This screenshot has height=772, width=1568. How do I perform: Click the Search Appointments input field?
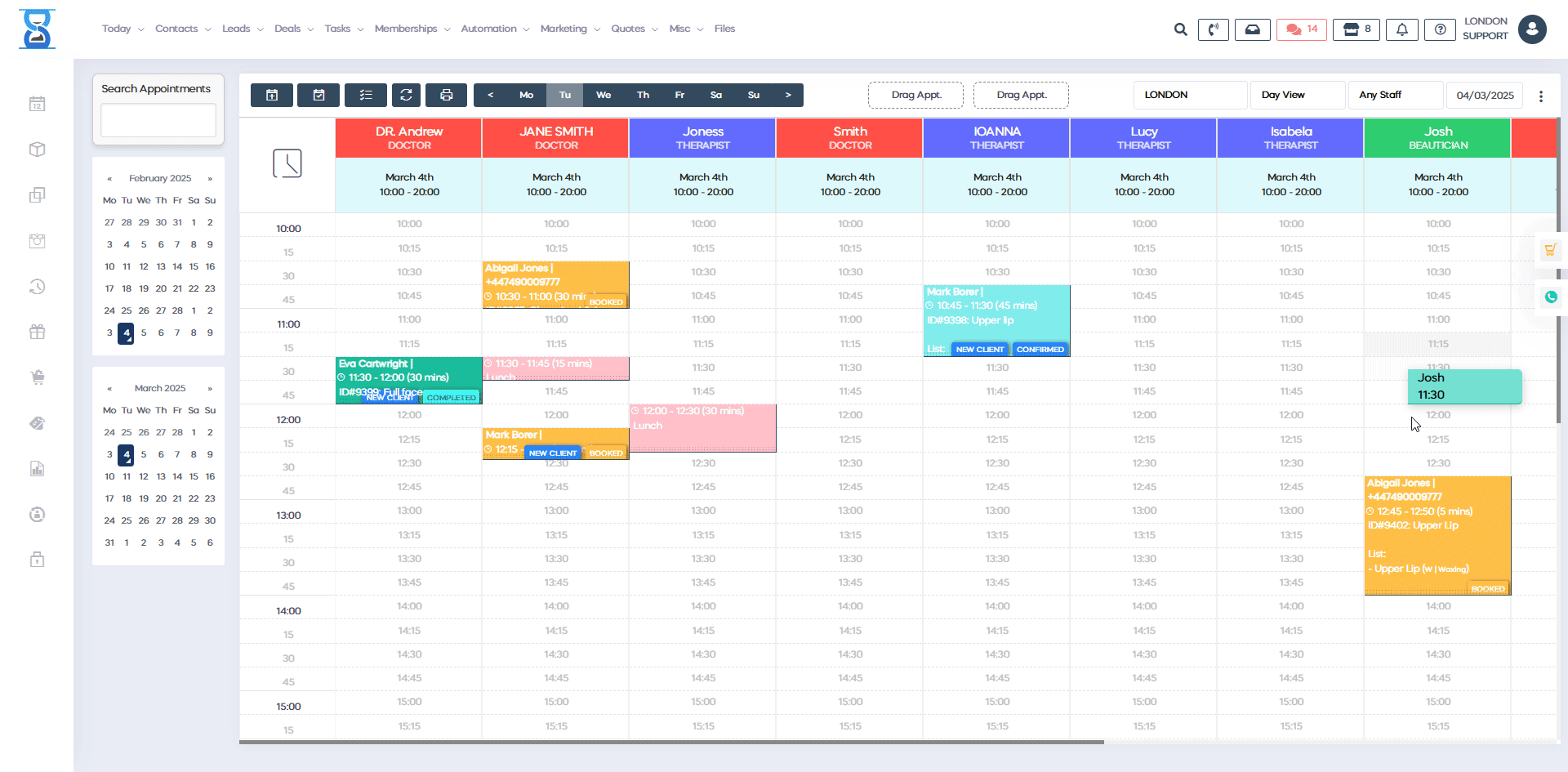158,119
